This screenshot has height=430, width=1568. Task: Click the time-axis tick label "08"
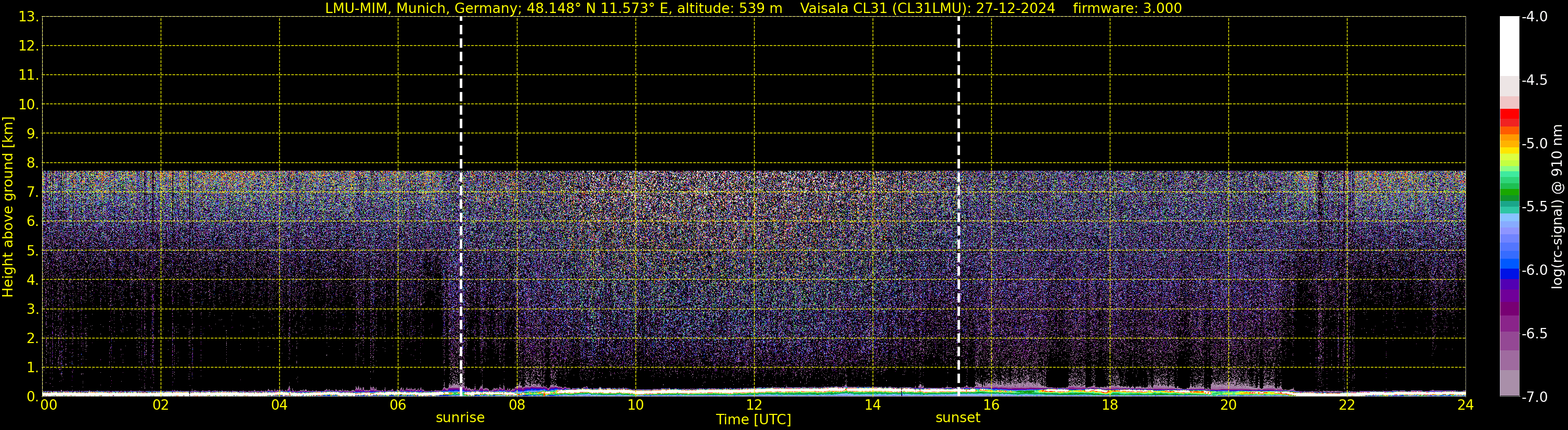pos(517,405)
